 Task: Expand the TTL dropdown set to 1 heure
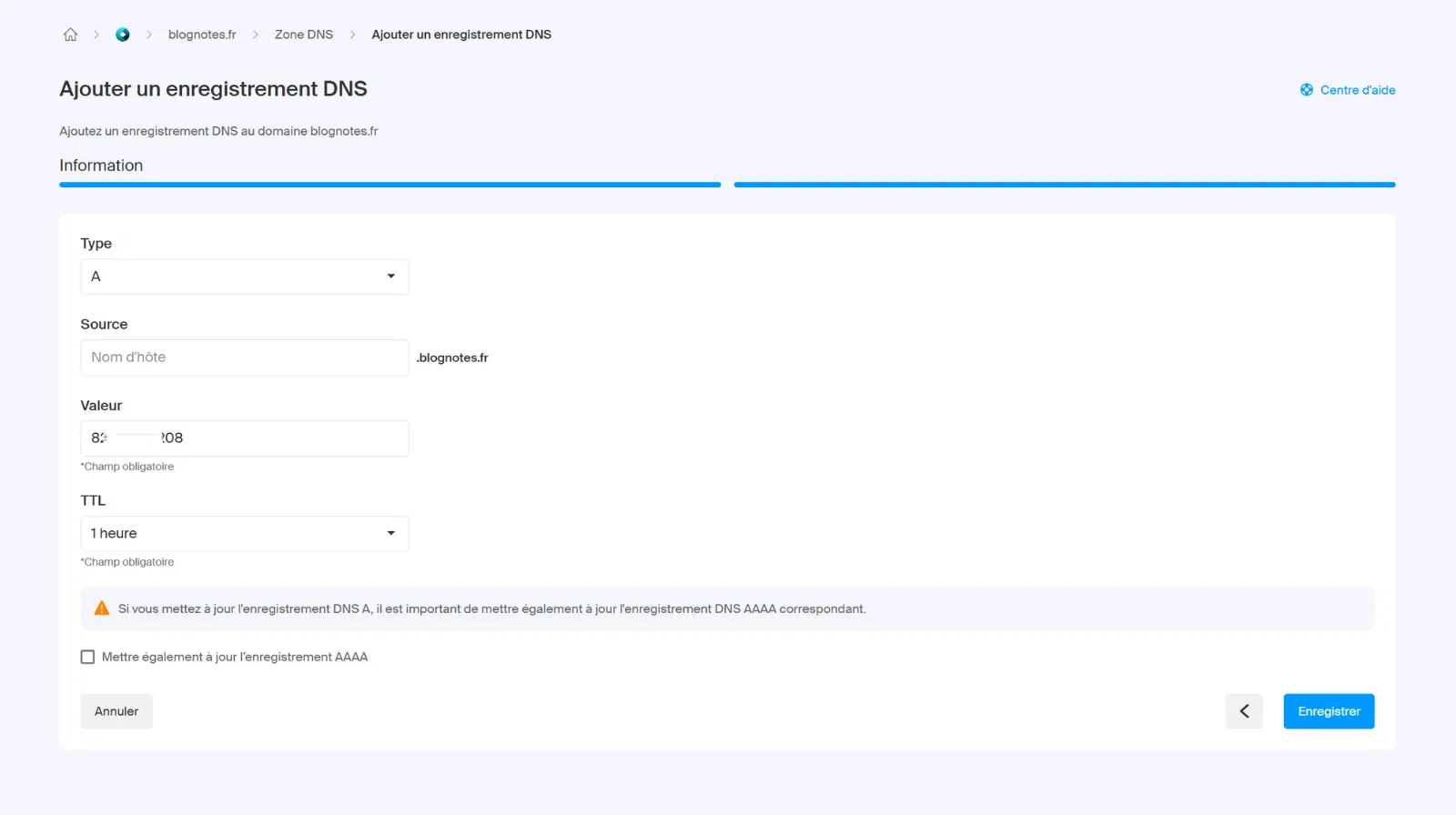pos(244,534)
